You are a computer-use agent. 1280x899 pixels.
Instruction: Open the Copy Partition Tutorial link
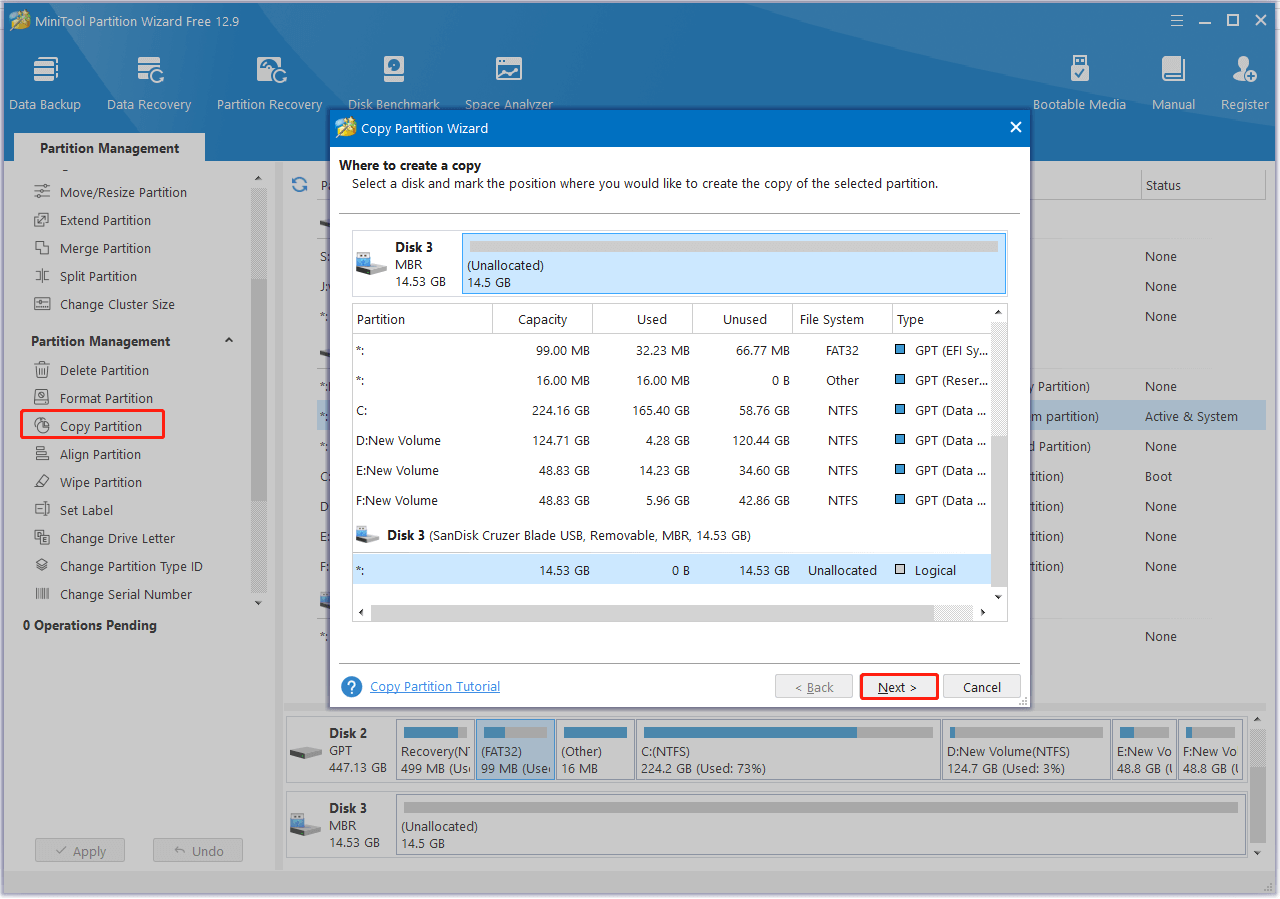tap(435, 687)
